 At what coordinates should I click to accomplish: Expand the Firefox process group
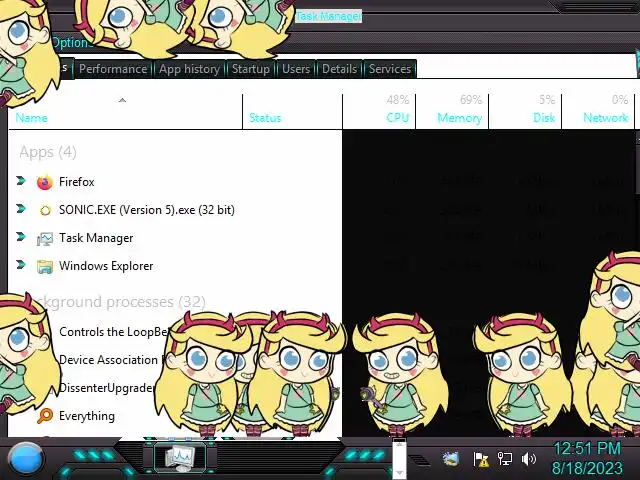(21, 180)
